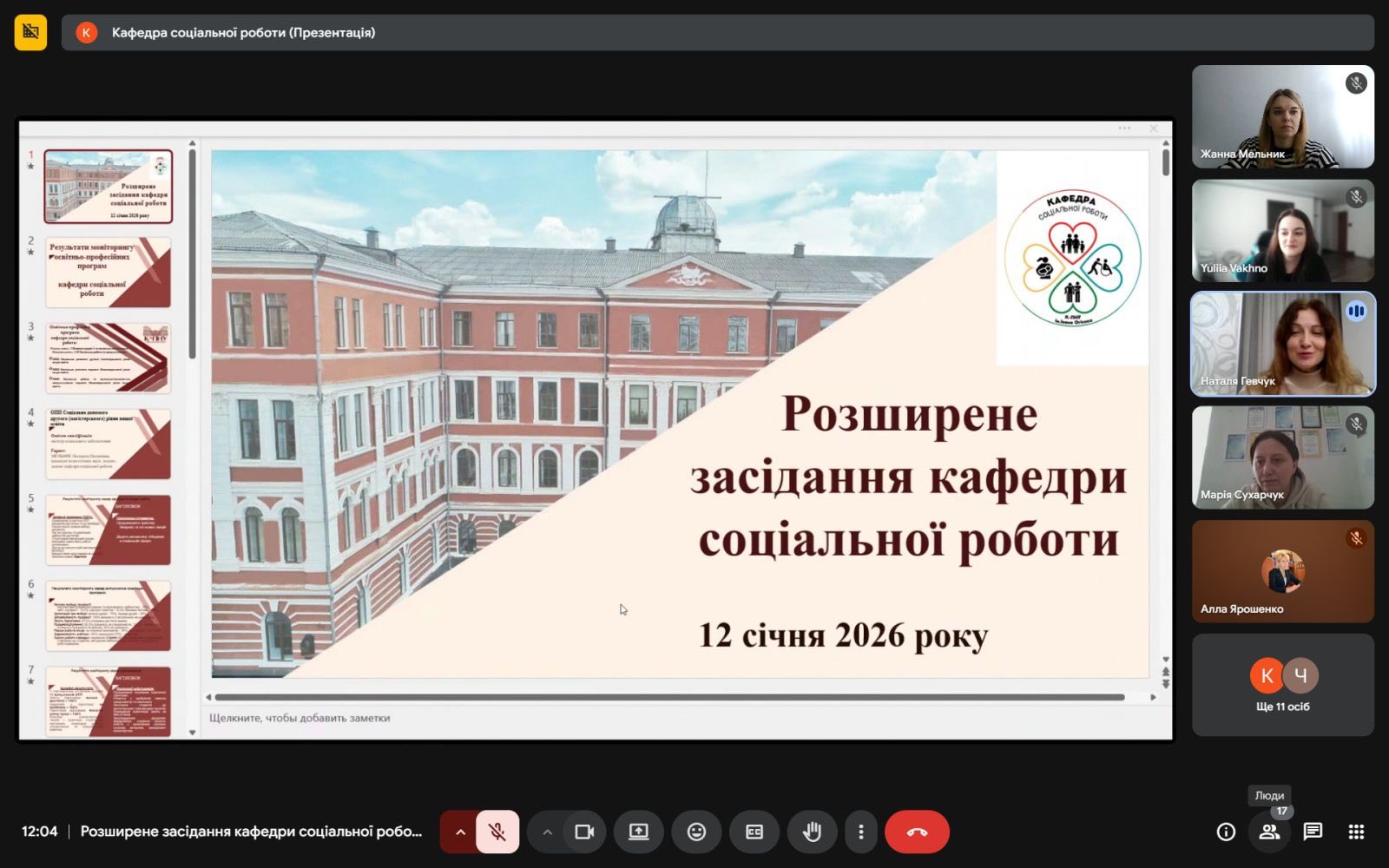Raise your hand in the meeting

click(812, 832)
